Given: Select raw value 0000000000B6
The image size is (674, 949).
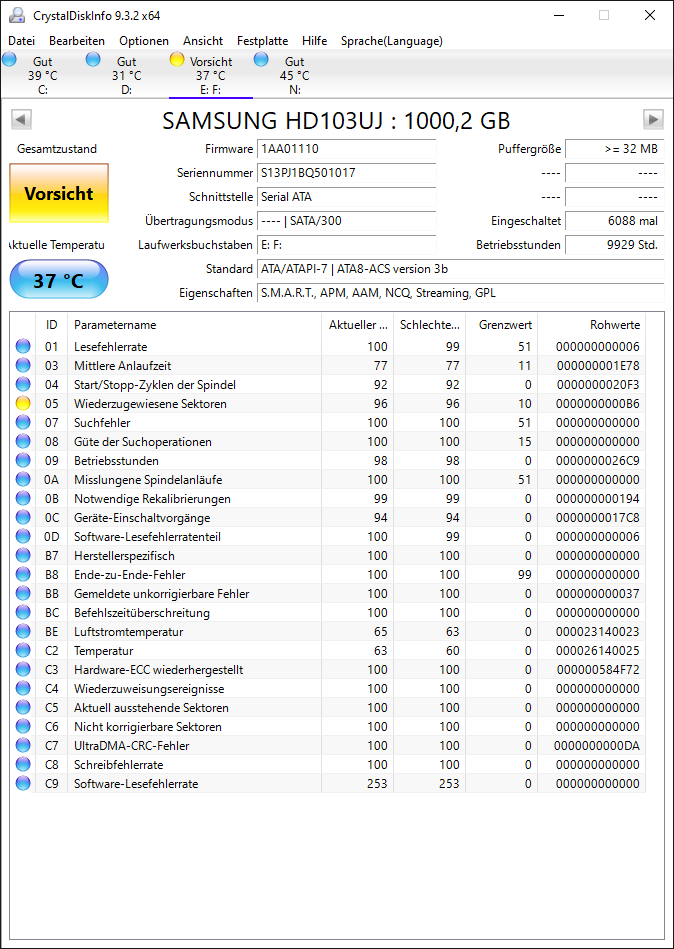Looking at the screenshot, I should pyautogui.click(x=598, y=404).
